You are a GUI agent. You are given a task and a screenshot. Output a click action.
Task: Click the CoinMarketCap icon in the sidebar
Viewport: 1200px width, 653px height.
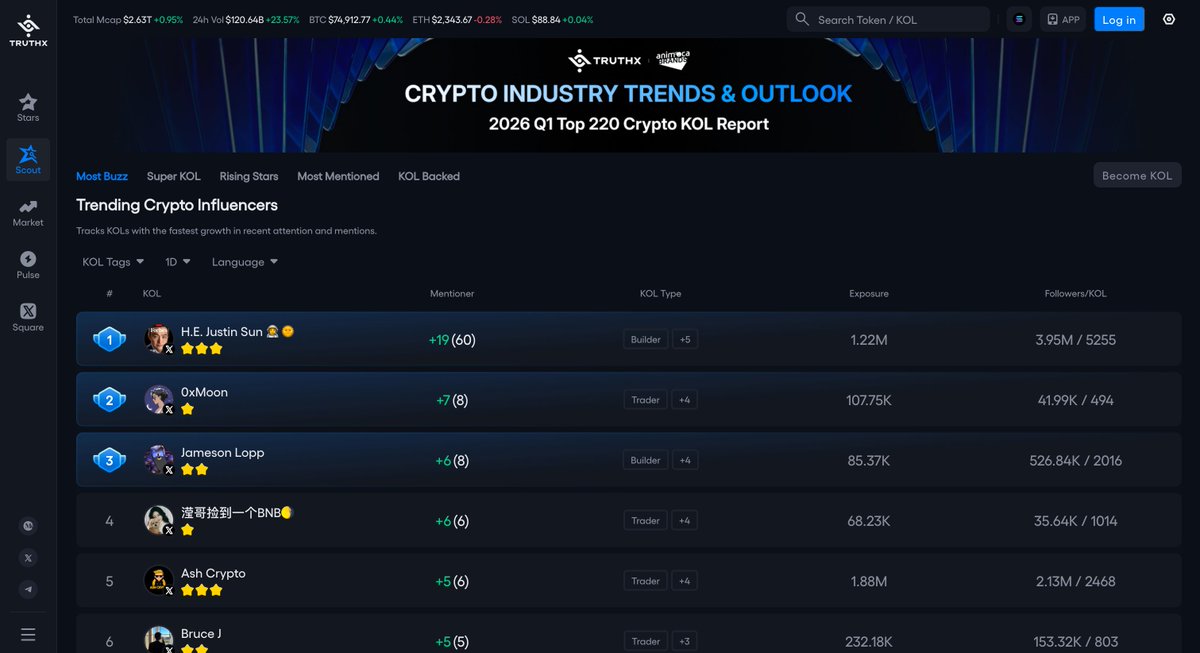28,526
